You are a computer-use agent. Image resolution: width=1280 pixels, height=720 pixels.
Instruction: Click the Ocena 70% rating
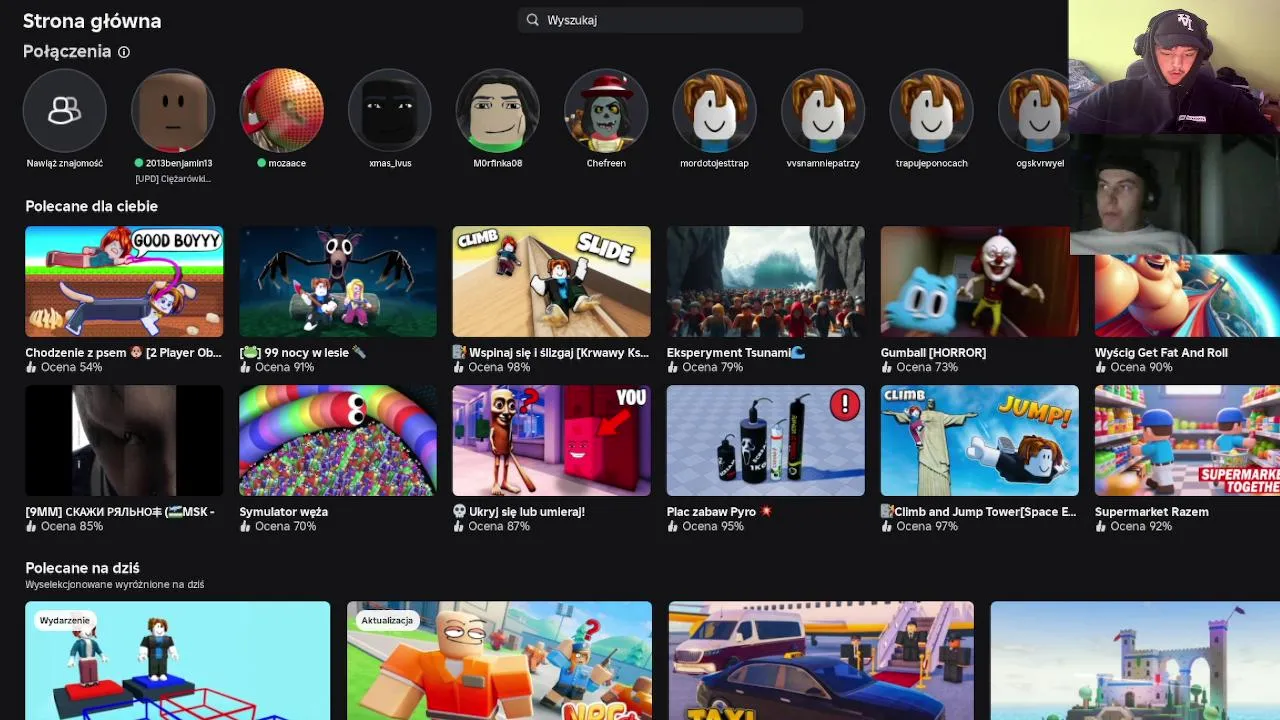tap(278, 526)
